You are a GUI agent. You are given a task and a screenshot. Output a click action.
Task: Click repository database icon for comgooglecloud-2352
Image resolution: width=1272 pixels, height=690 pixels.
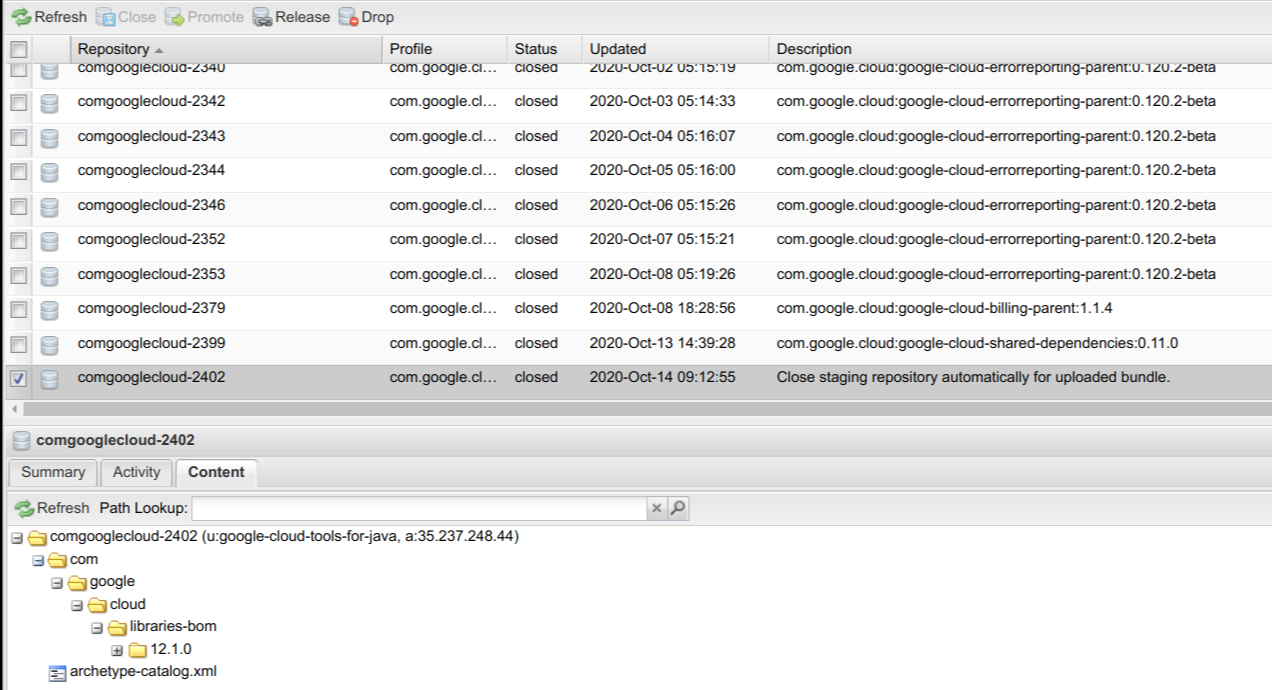(x=49, y=240)
